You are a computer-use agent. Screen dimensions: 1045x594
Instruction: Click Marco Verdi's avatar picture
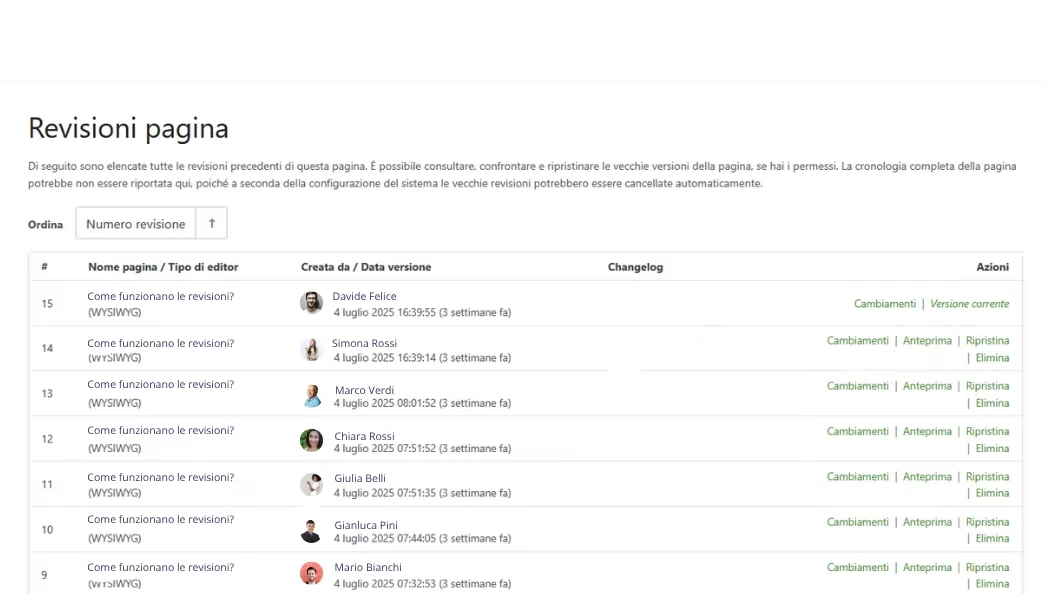[x=312, y=395]
